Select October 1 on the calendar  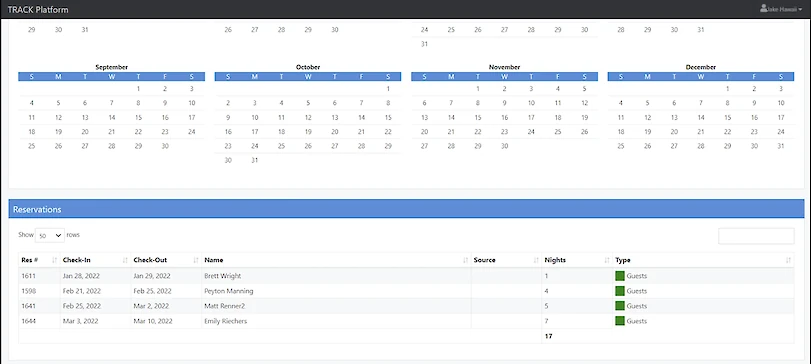(x=388, y=88)
